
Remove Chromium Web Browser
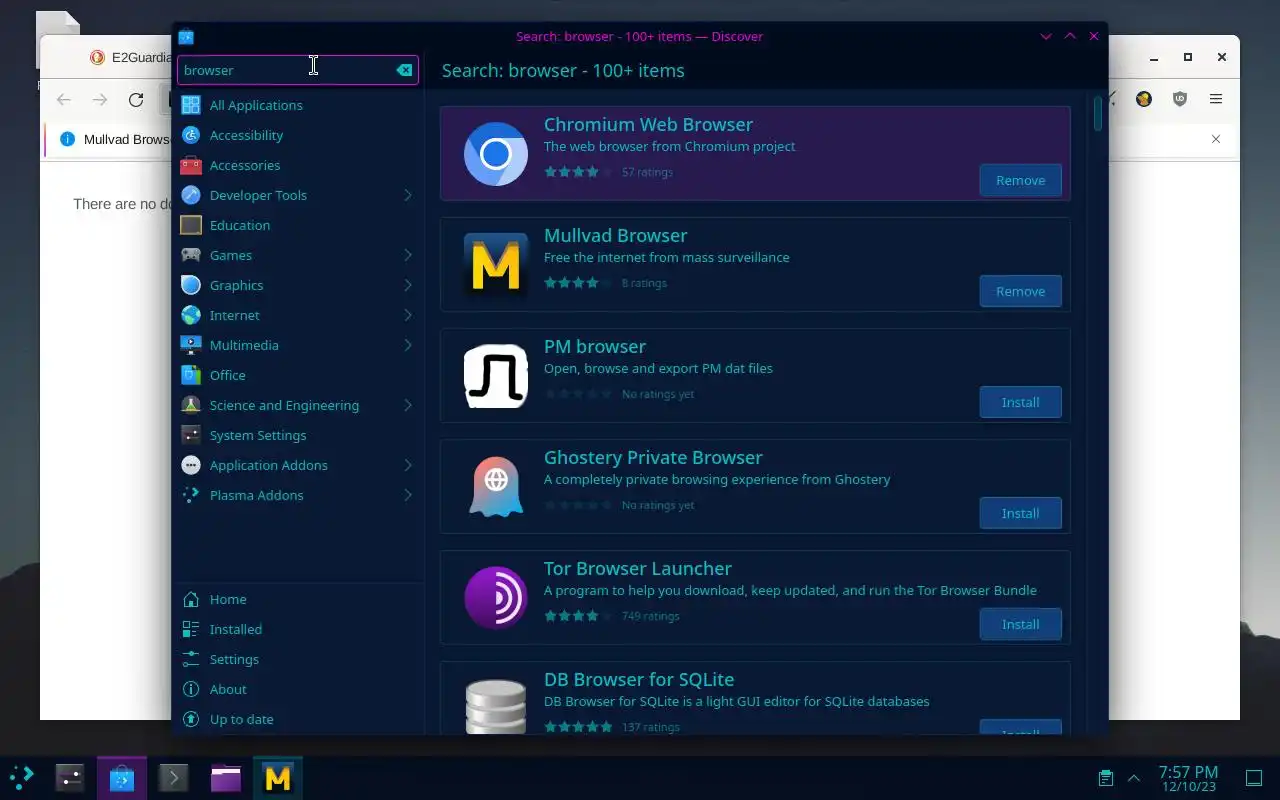(x=1020, y=180)
